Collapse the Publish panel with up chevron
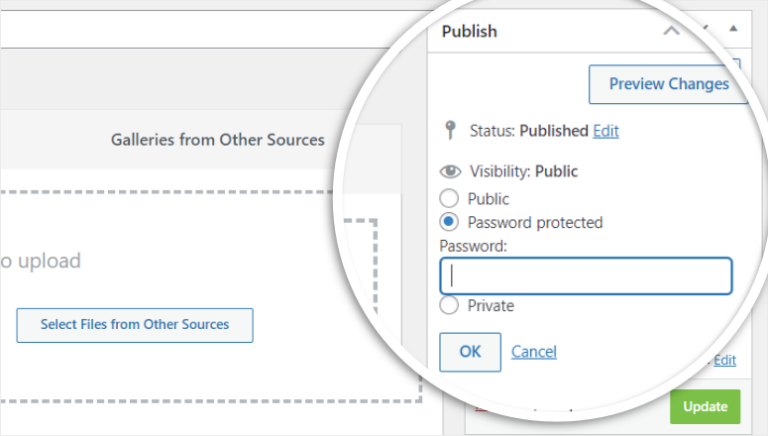The image size is (768, 436). (x=671, y=31)
